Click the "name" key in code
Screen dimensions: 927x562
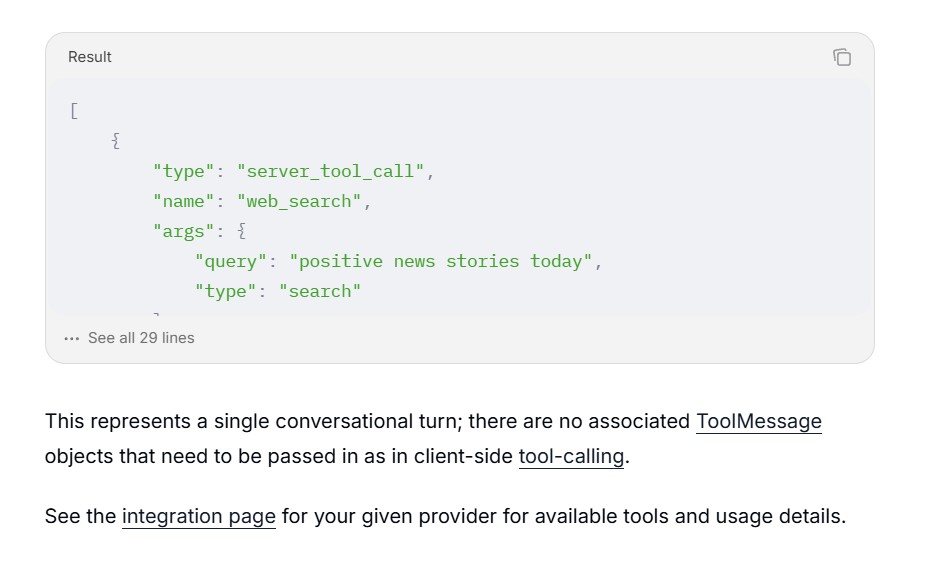pos(183,202)
